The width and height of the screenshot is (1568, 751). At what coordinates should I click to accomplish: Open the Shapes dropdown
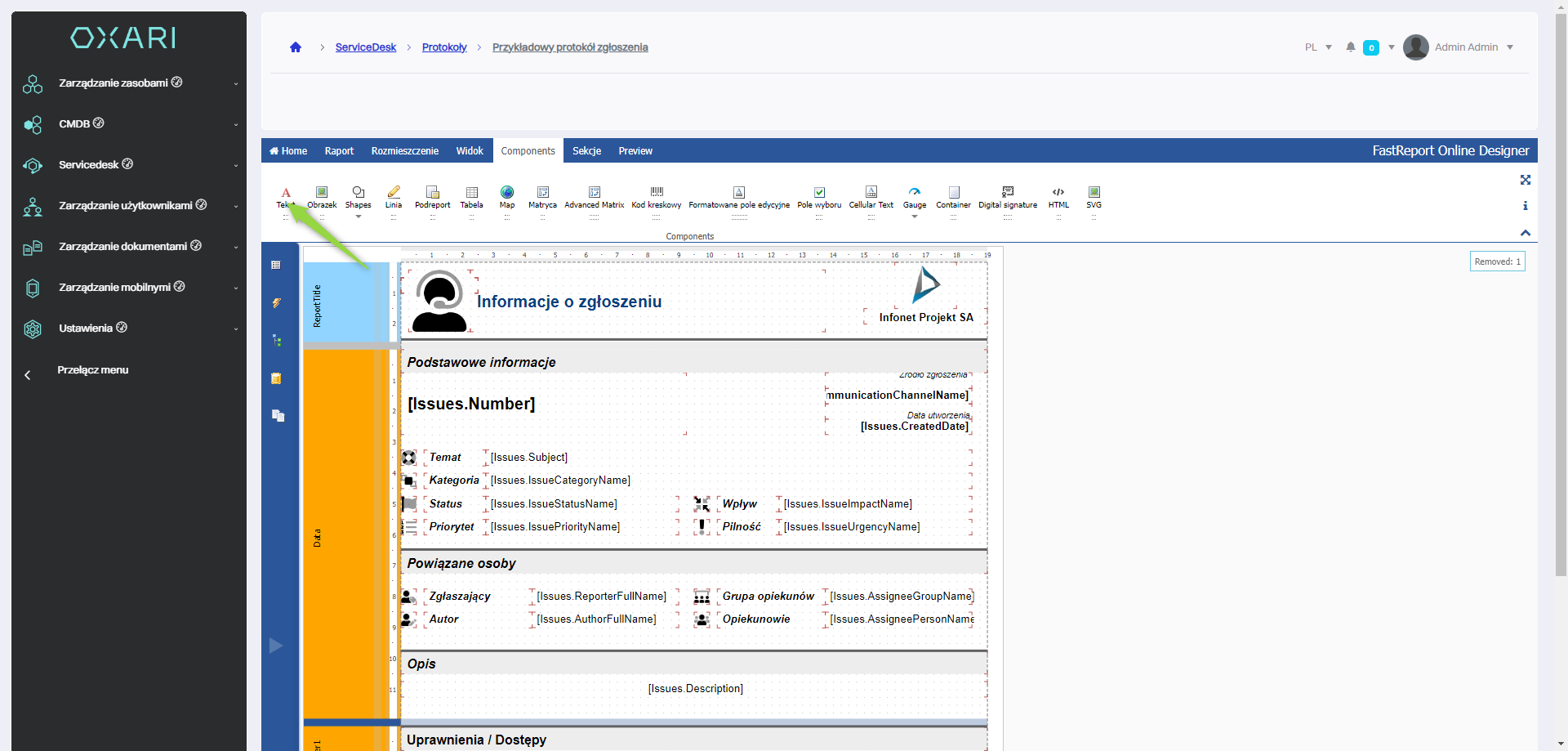358,217
